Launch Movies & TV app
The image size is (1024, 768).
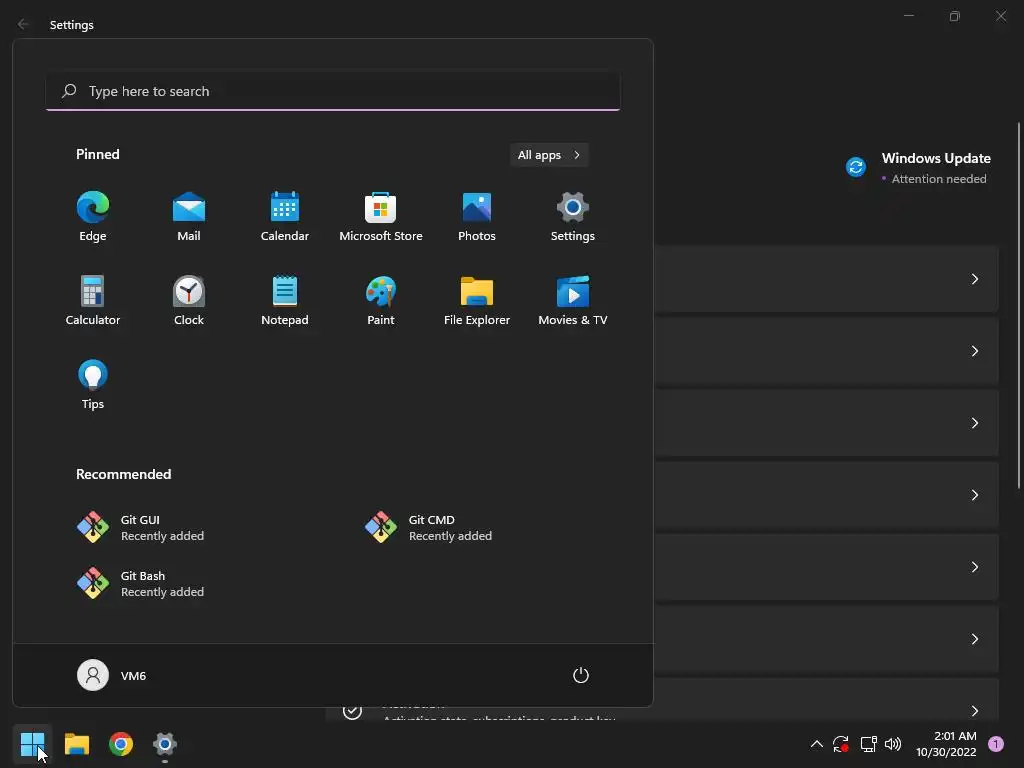(573, 301)
